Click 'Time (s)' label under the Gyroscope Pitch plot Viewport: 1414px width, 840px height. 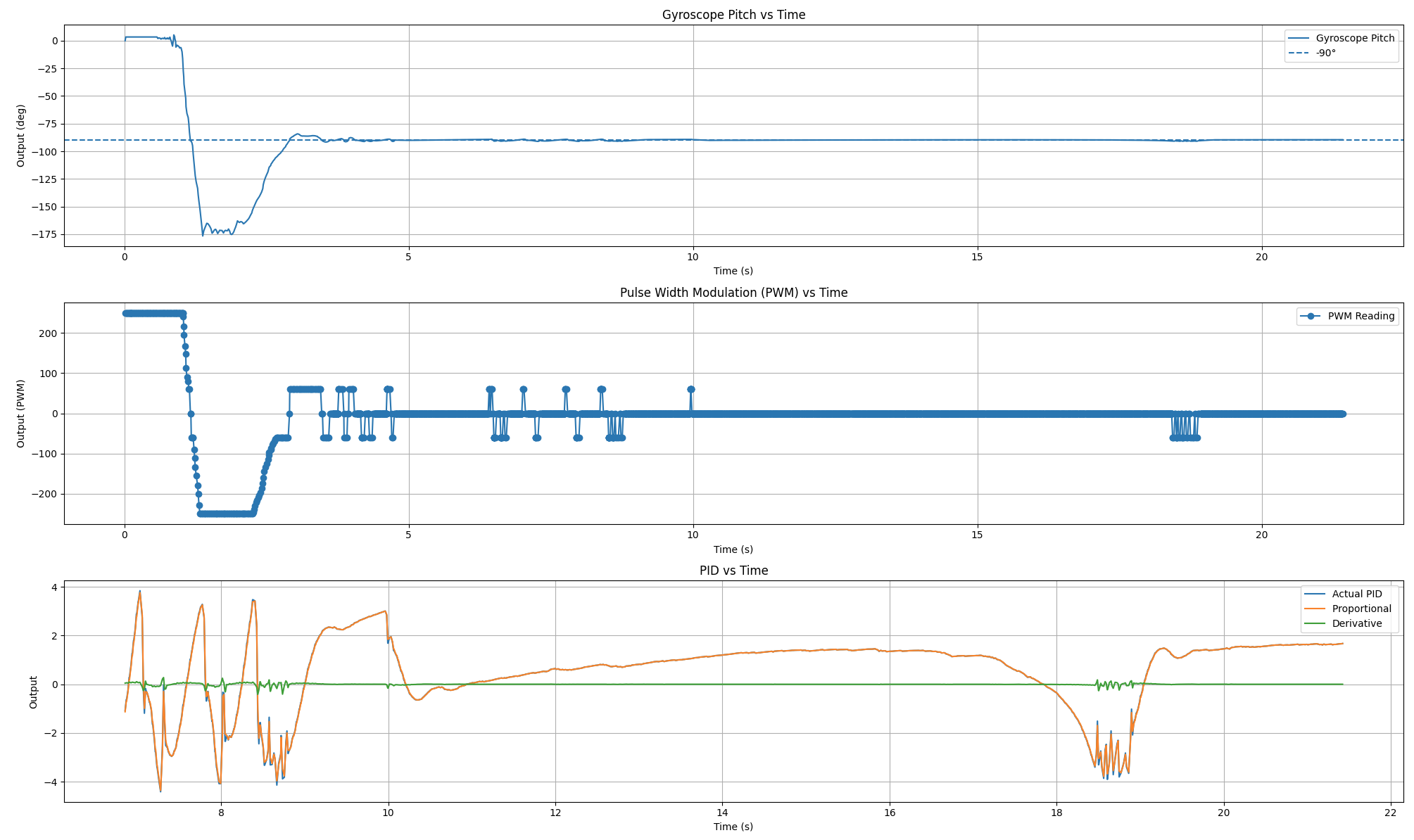click(733, 271)
